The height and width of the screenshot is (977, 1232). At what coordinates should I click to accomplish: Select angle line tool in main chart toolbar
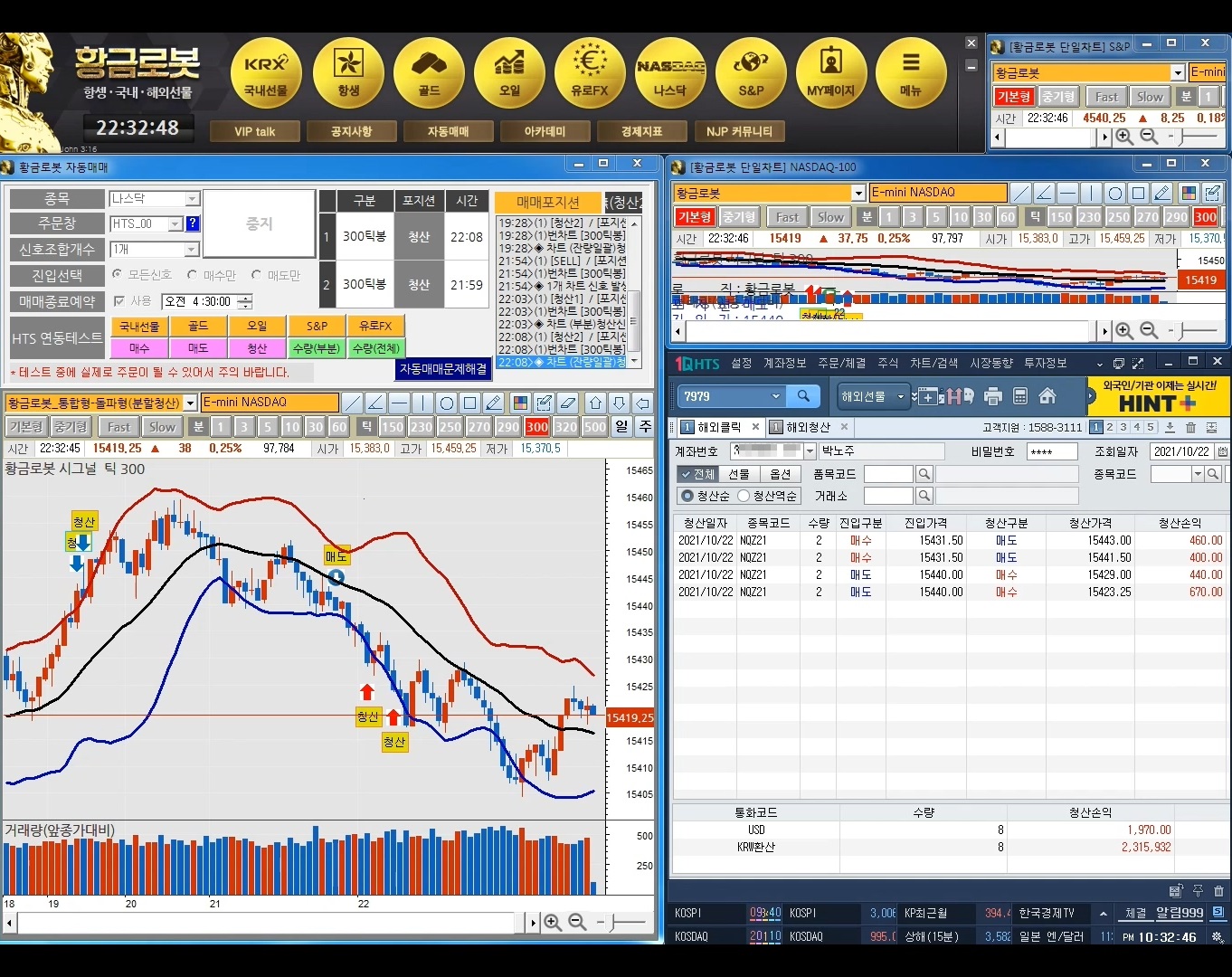pos(375,403)
